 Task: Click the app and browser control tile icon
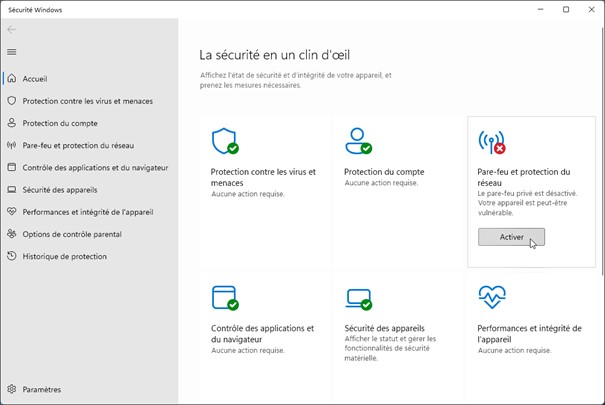coord(225,298)
